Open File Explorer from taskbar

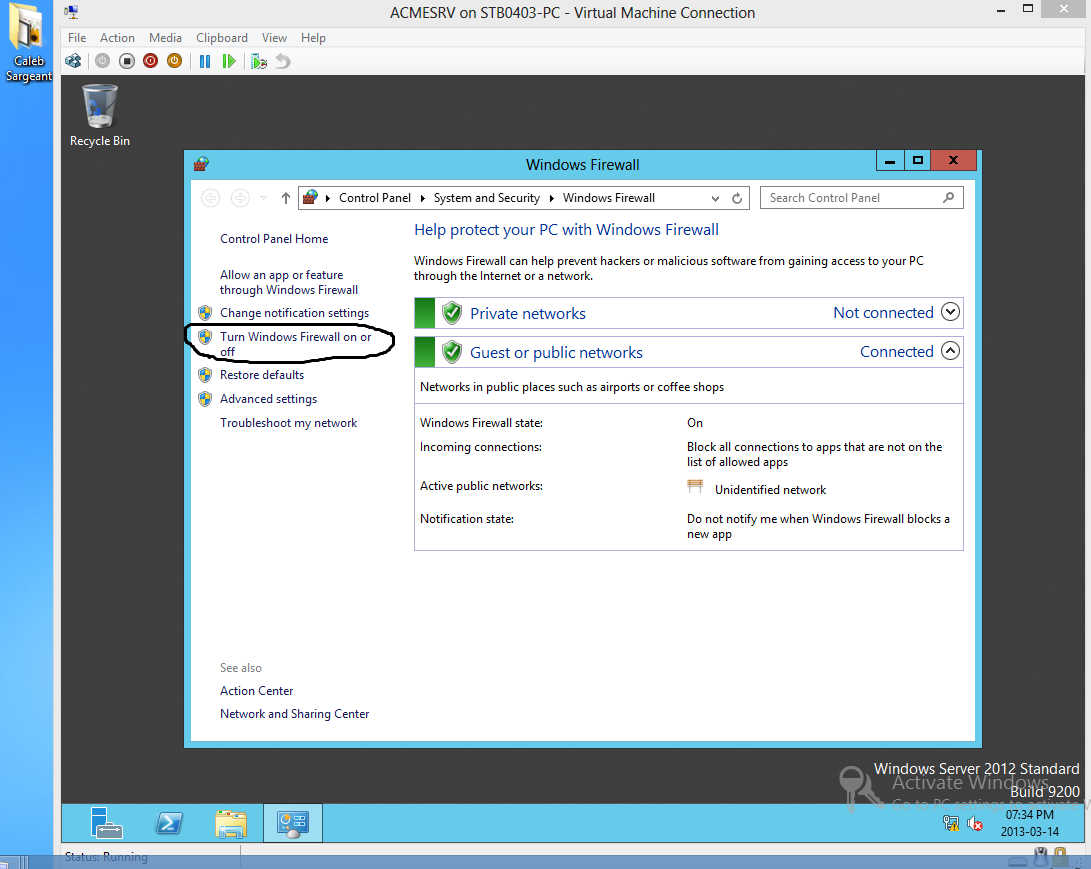230,824
